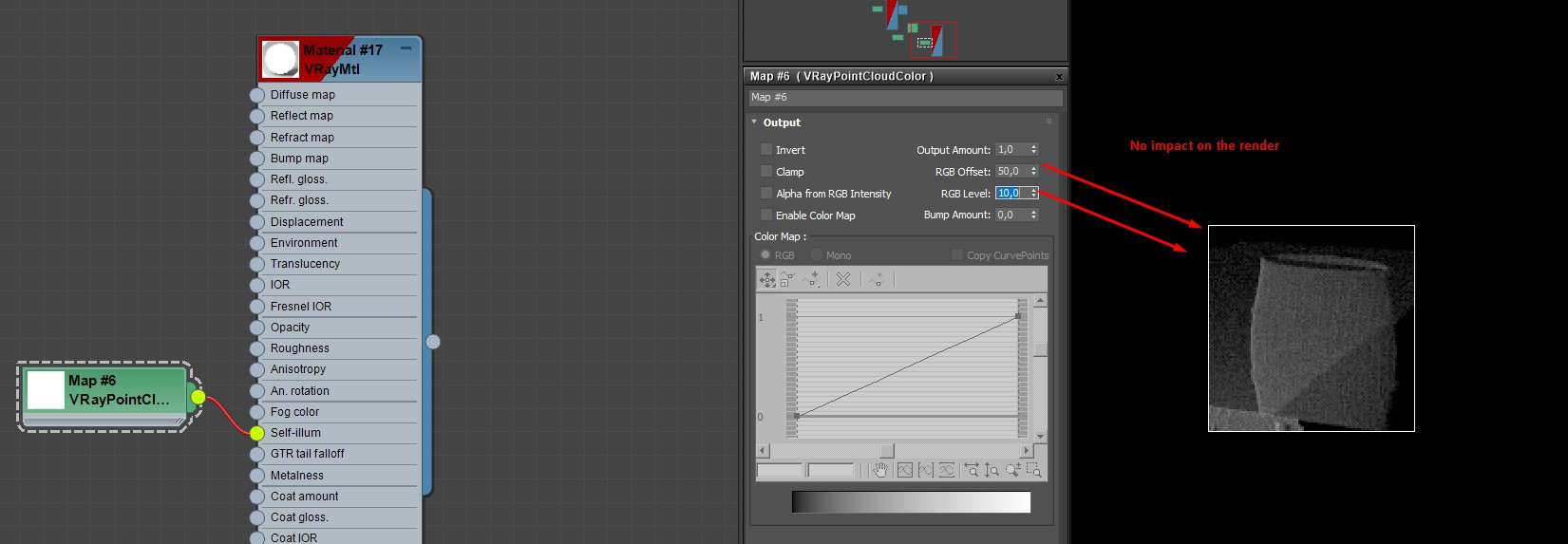Click the vertical scrollbar thumb beside curve
This screenshot has height=544, width=1568.
click(1041, 349)
